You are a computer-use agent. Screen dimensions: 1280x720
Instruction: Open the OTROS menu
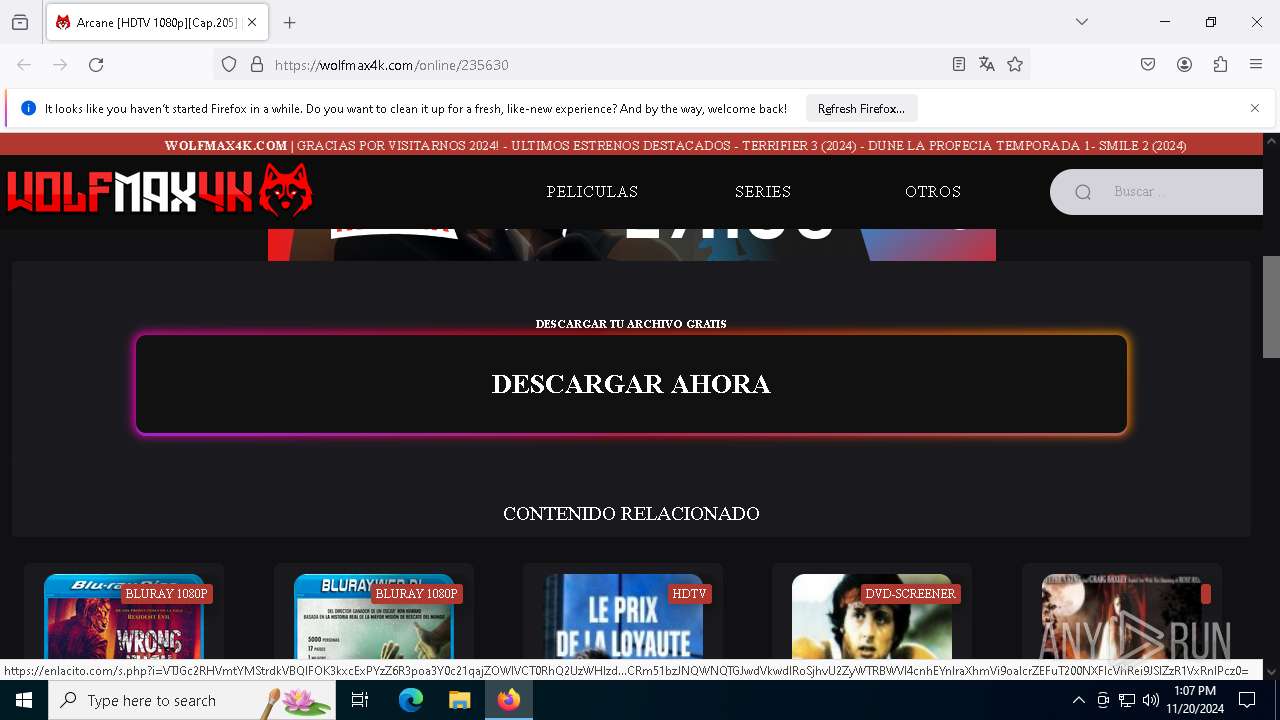(x=933, y=192)
